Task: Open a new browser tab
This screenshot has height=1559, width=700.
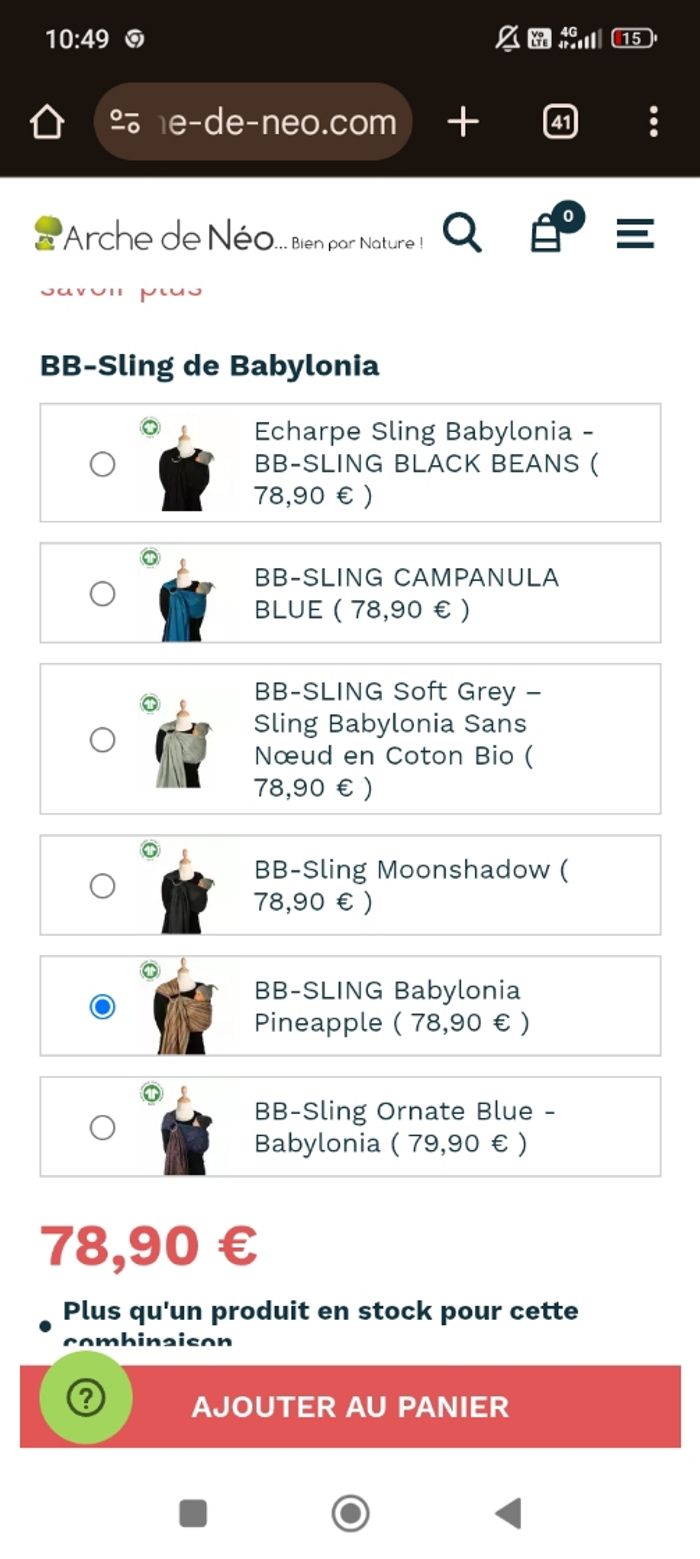Action: [462, 122]
